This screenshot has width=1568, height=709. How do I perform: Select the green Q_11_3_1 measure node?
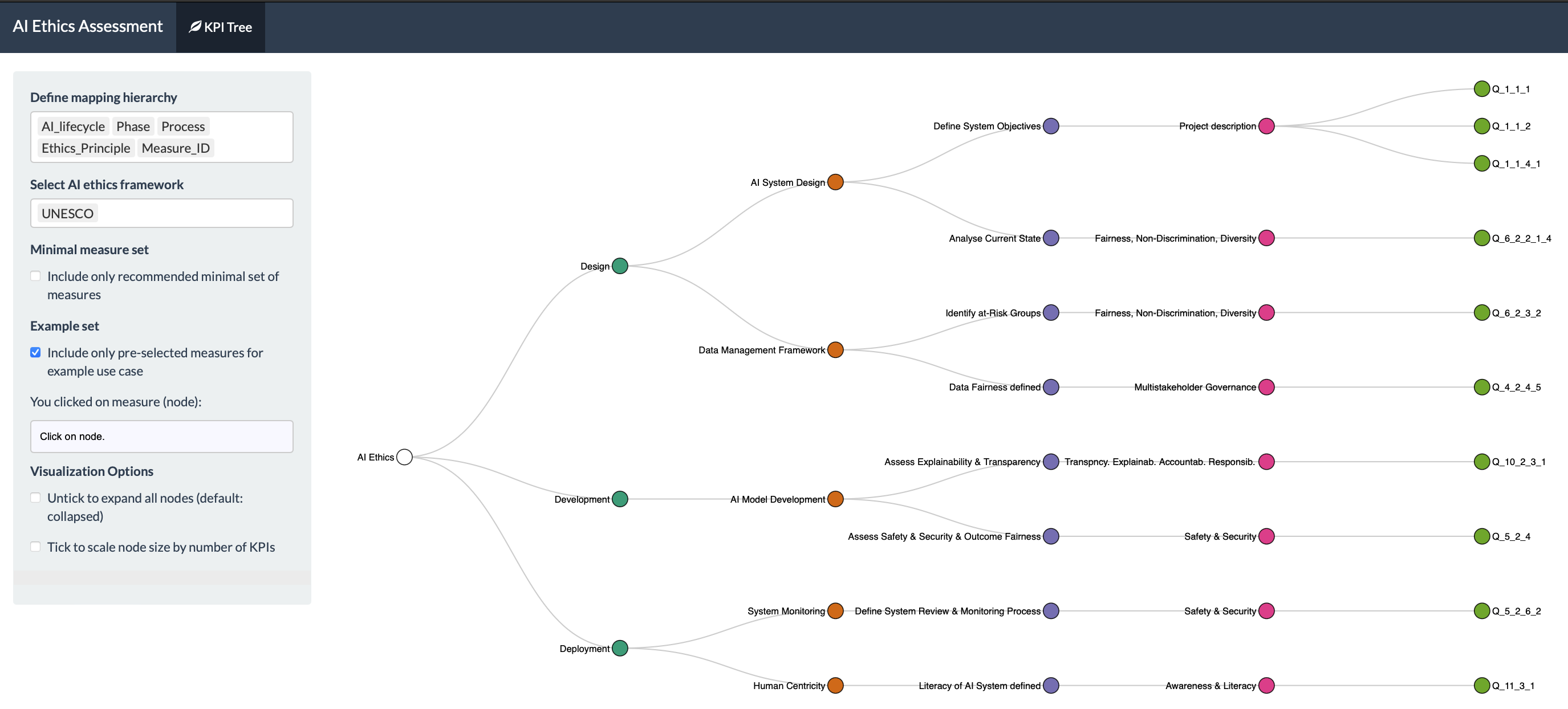pyautogui.click(x=1481, y=685)
